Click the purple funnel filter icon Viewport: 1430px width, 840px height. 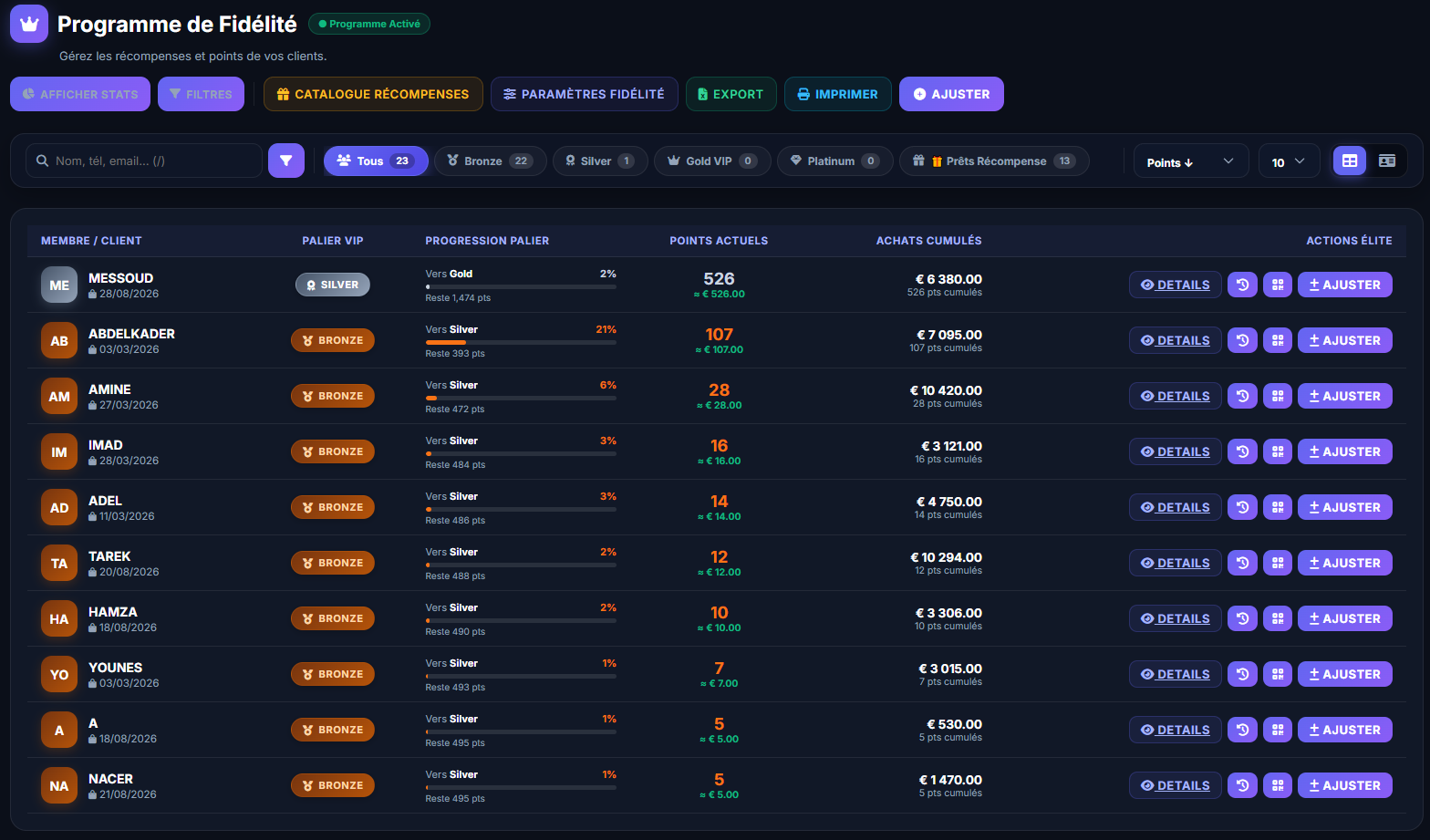[286, 161]
